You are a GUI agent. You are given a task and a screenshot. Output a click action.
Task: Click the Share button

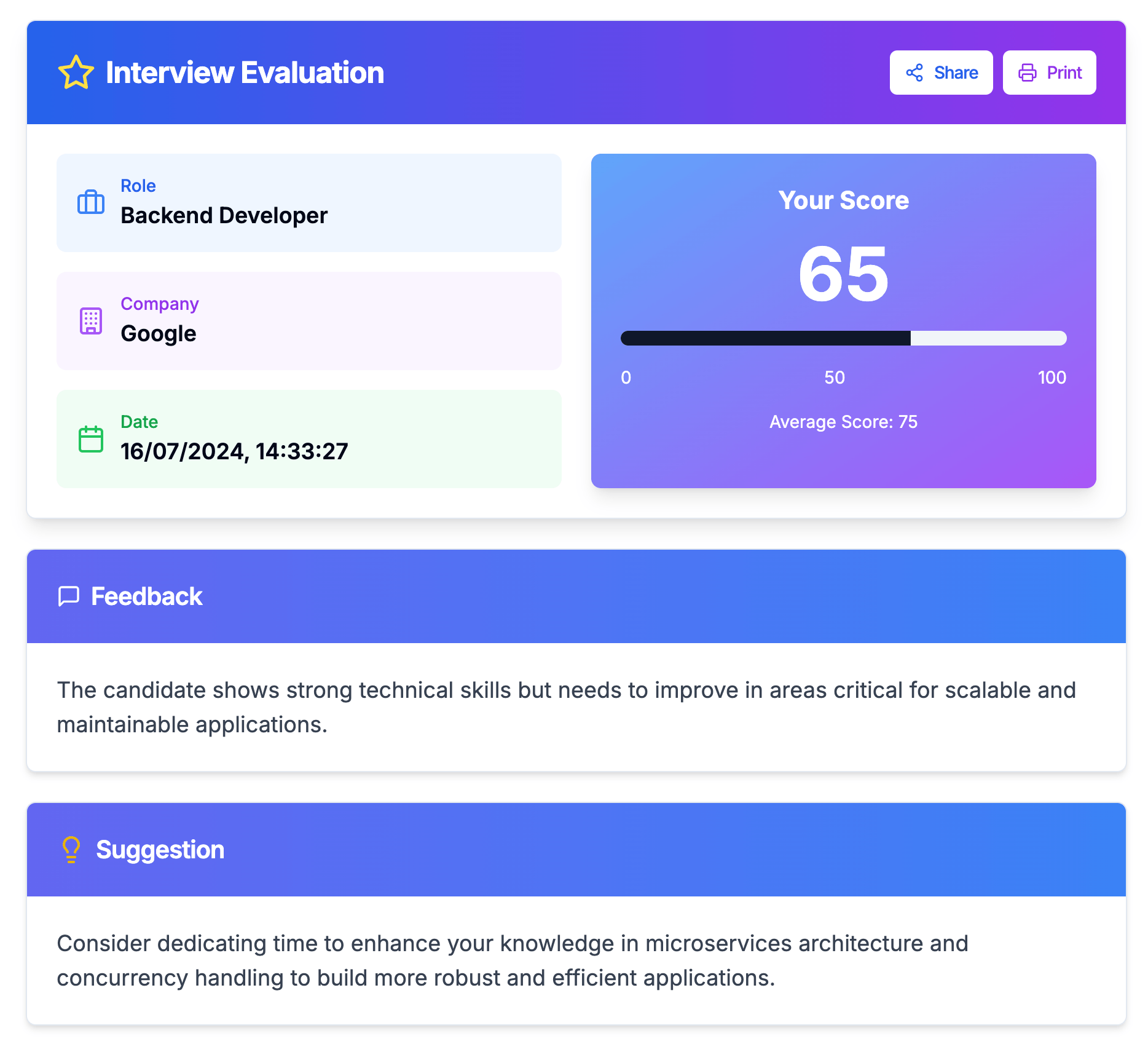[941, 73]
